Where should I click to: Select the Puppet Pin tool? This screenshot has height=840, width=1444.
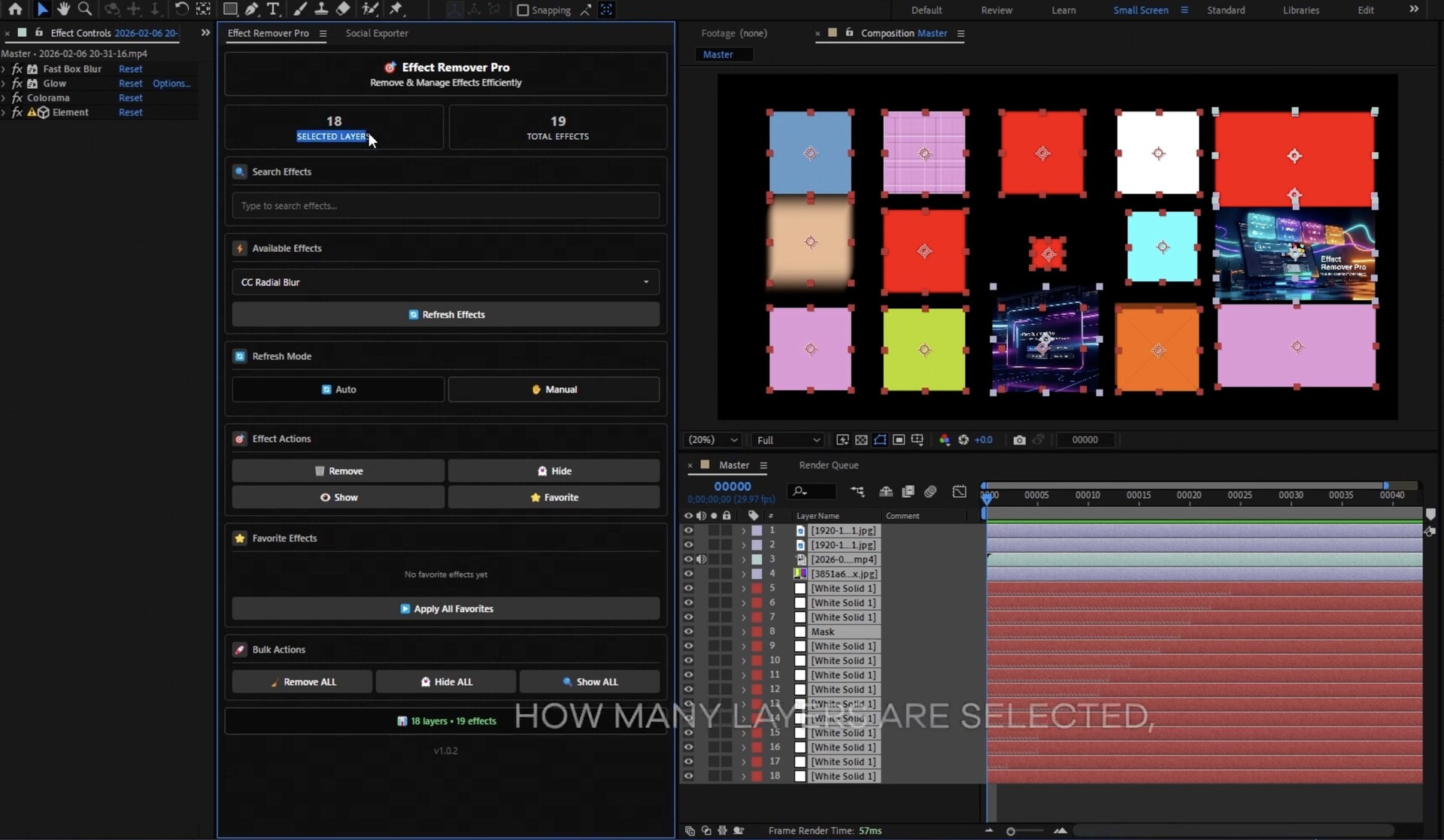(x=396, y=9)
